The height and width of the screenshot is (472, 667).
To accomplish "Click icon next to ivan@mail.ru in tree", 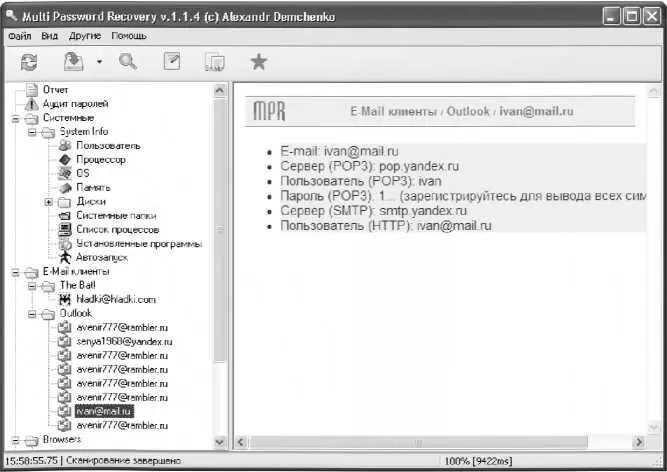I will pos(65,412).
